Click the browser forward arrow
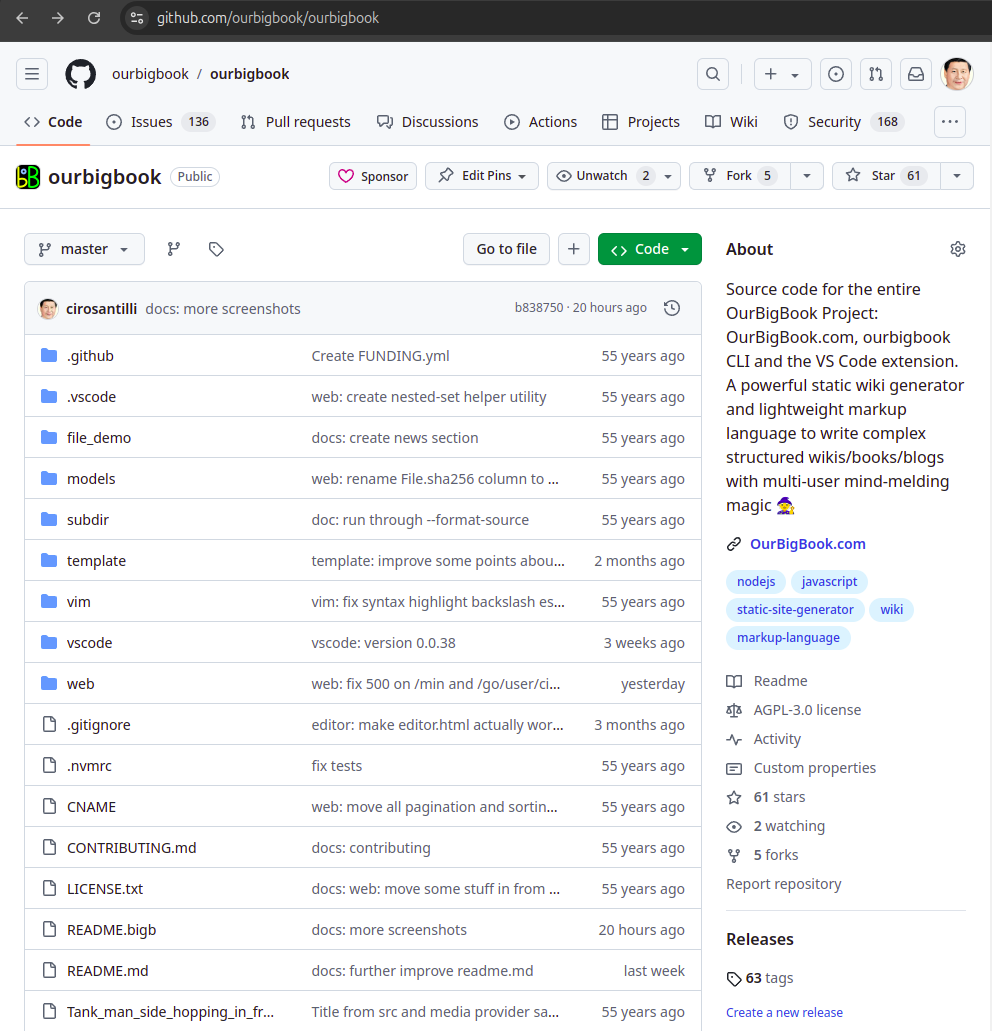Viewport: 992px width, 1031px height. click(58, 18)
